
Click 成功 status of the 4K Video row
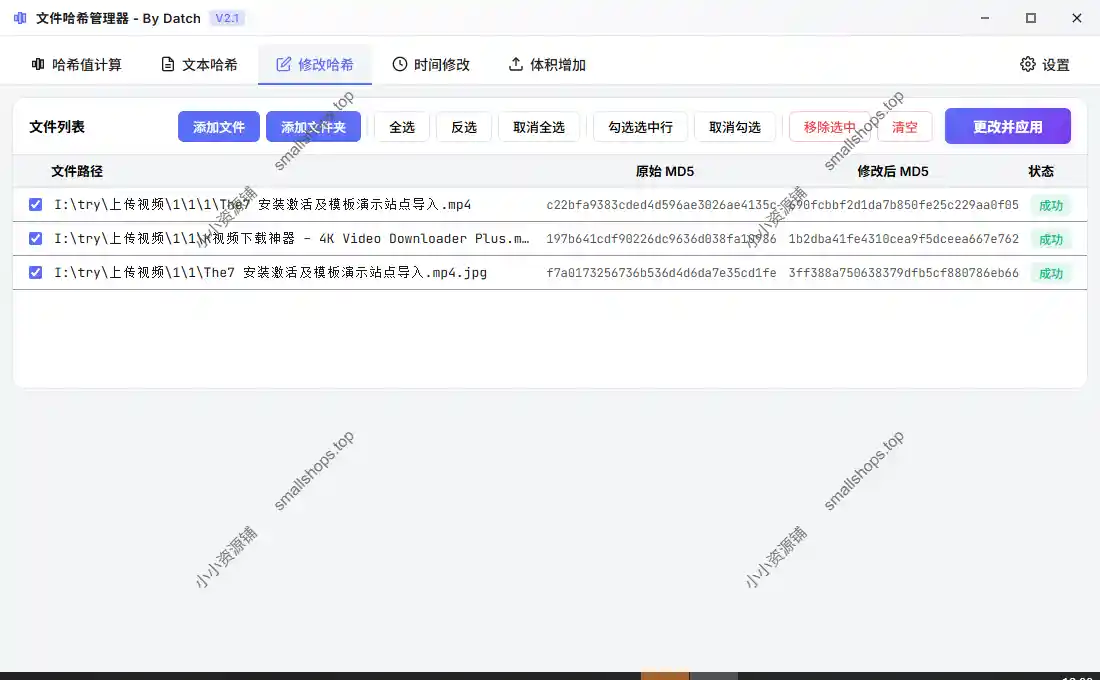(x=1051, y=239)
